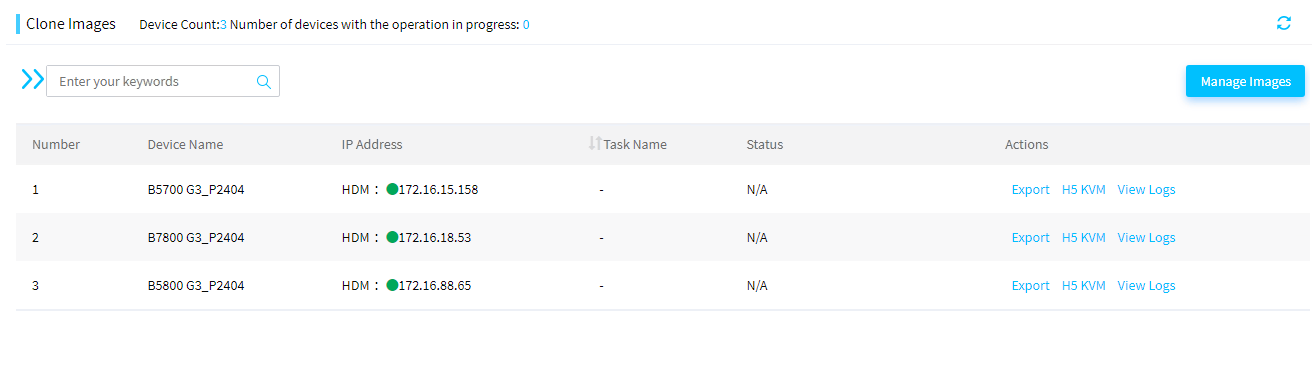Launch H5 KVM for B5800 G3_P2404
Image resolution: width=1312 pixels, height=366 pixels.
[x=1083, y=286]
